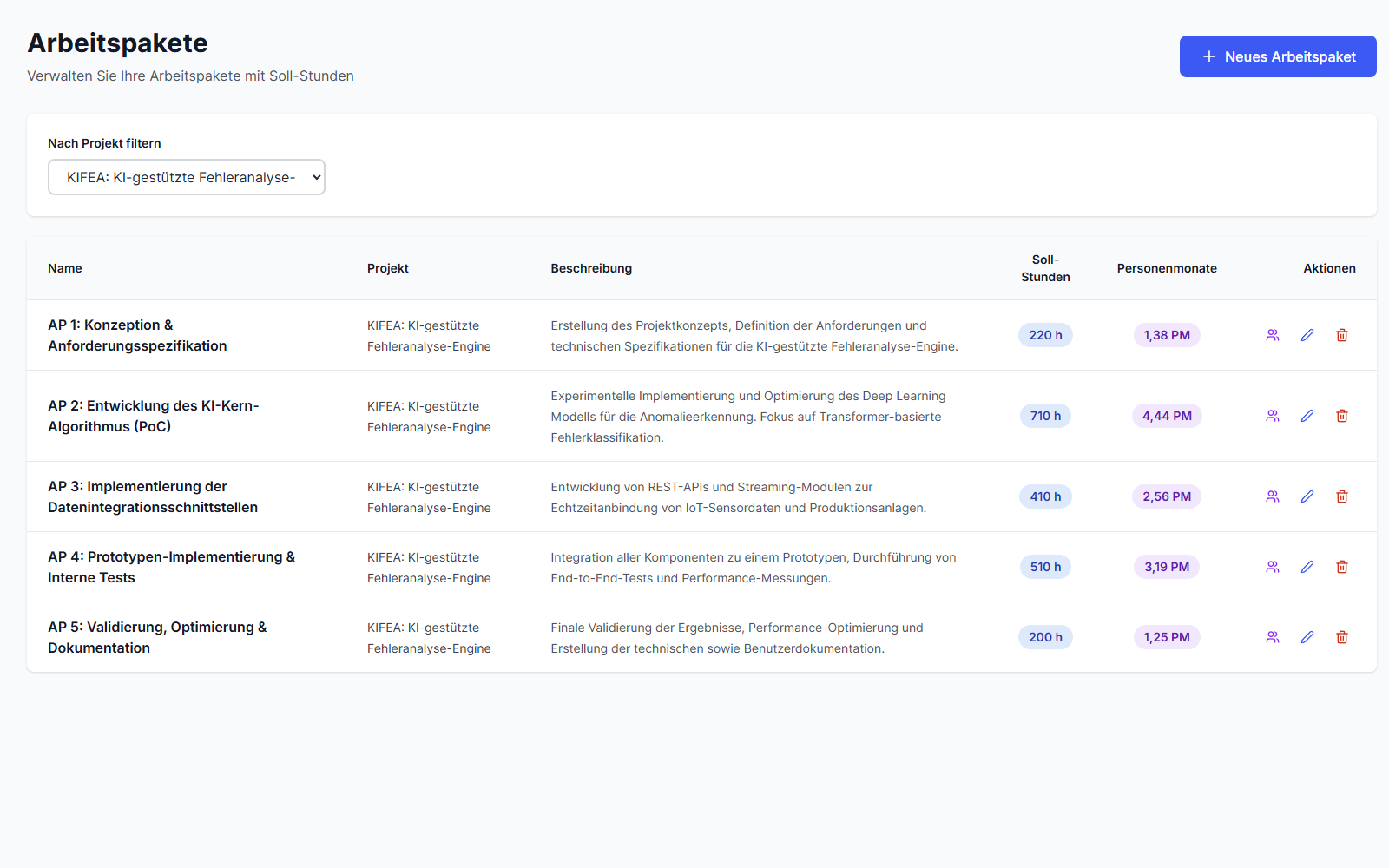Edit AP 1 Konzeption using pencil icon

click(1307, 335)
